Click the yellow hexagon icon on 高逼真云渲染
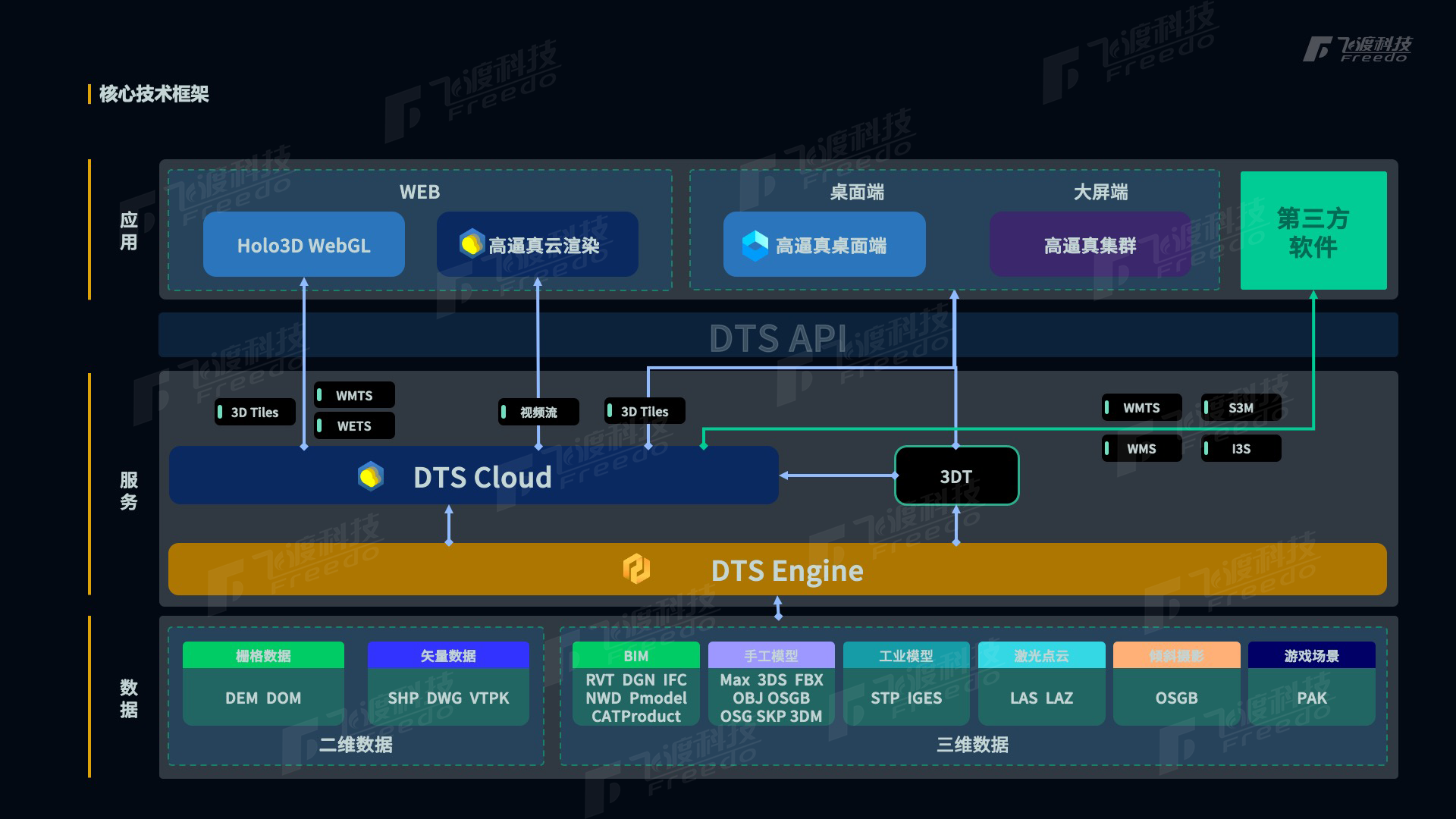This screenshot has height=819, width=1456. click(x=472, y=244)
